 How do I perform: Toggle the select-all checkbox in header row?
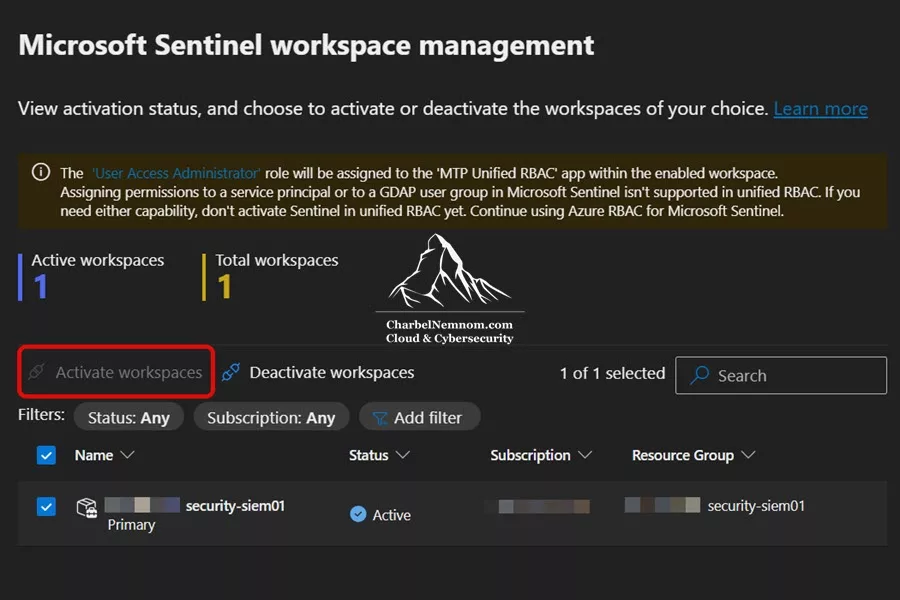click(x=46, y=455)
